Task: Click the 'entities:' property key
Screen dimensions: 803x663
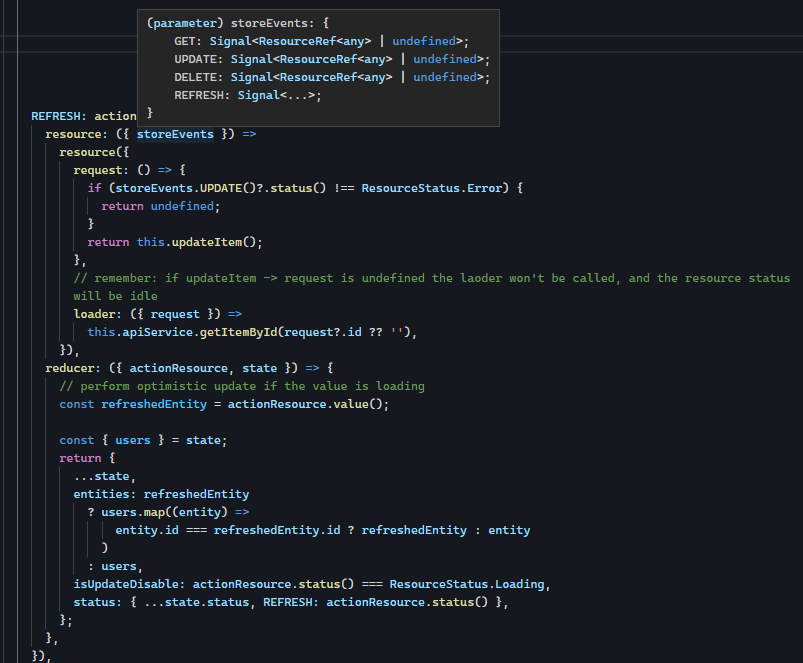Action: click(105, 494)
